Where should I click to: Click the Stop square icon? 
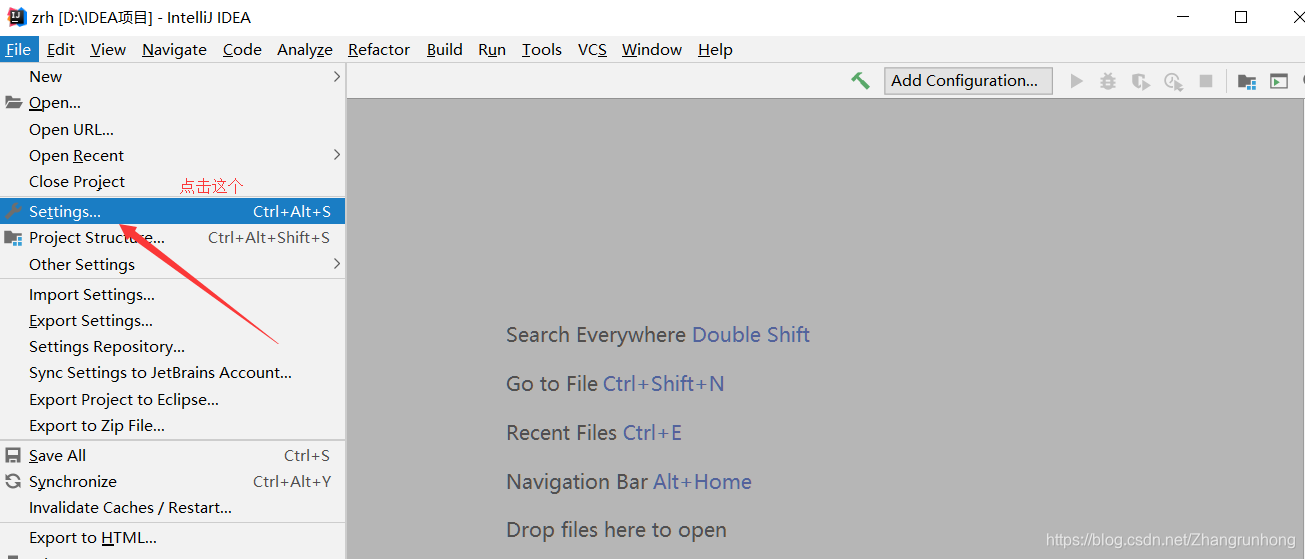pyautogui.click(x=1206, y=81)
